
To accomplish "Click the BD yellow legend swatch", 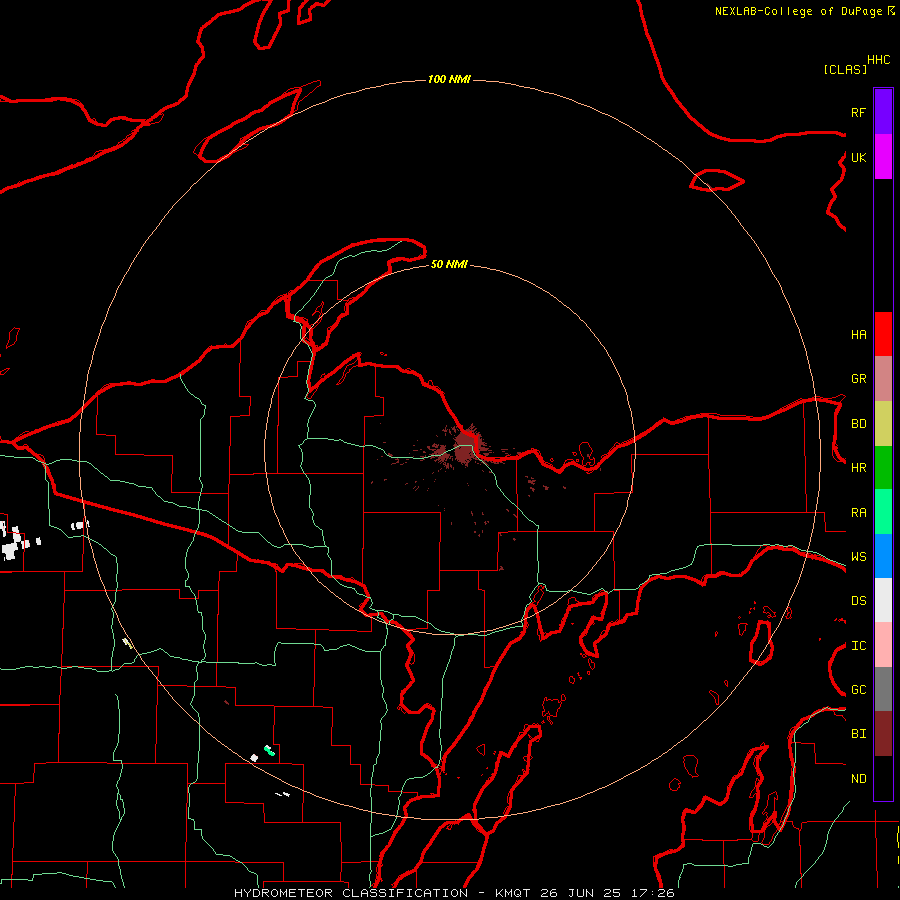I will click(883, 424).
